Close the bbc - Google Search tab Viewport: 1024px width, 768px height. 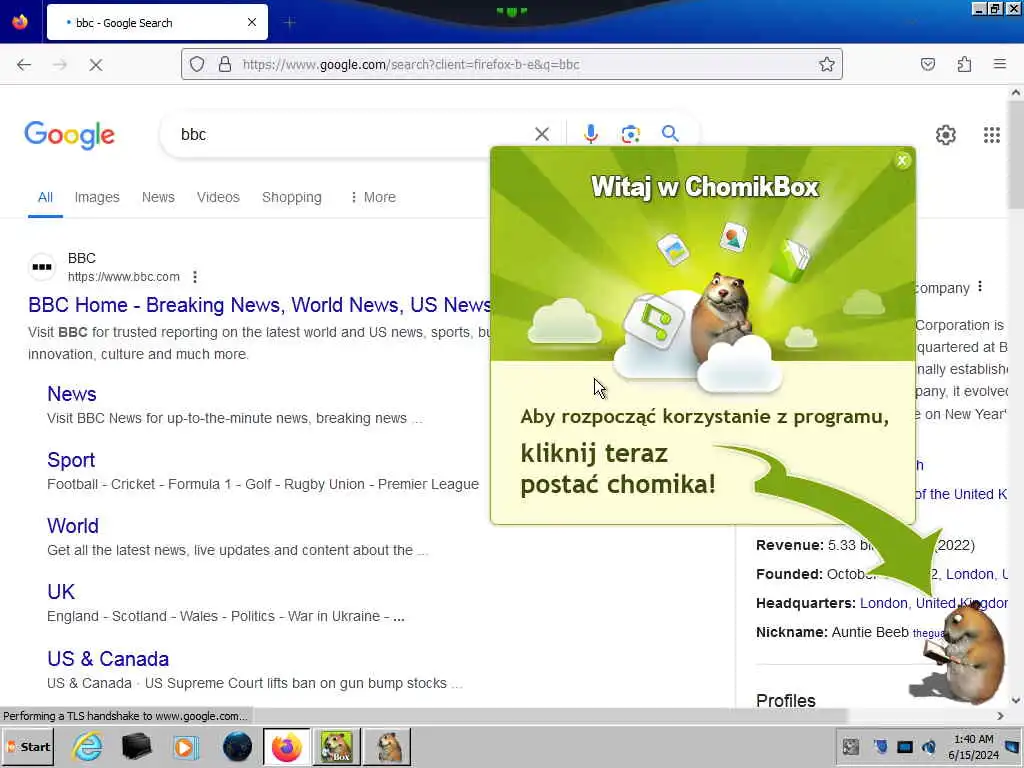(251, 22)
